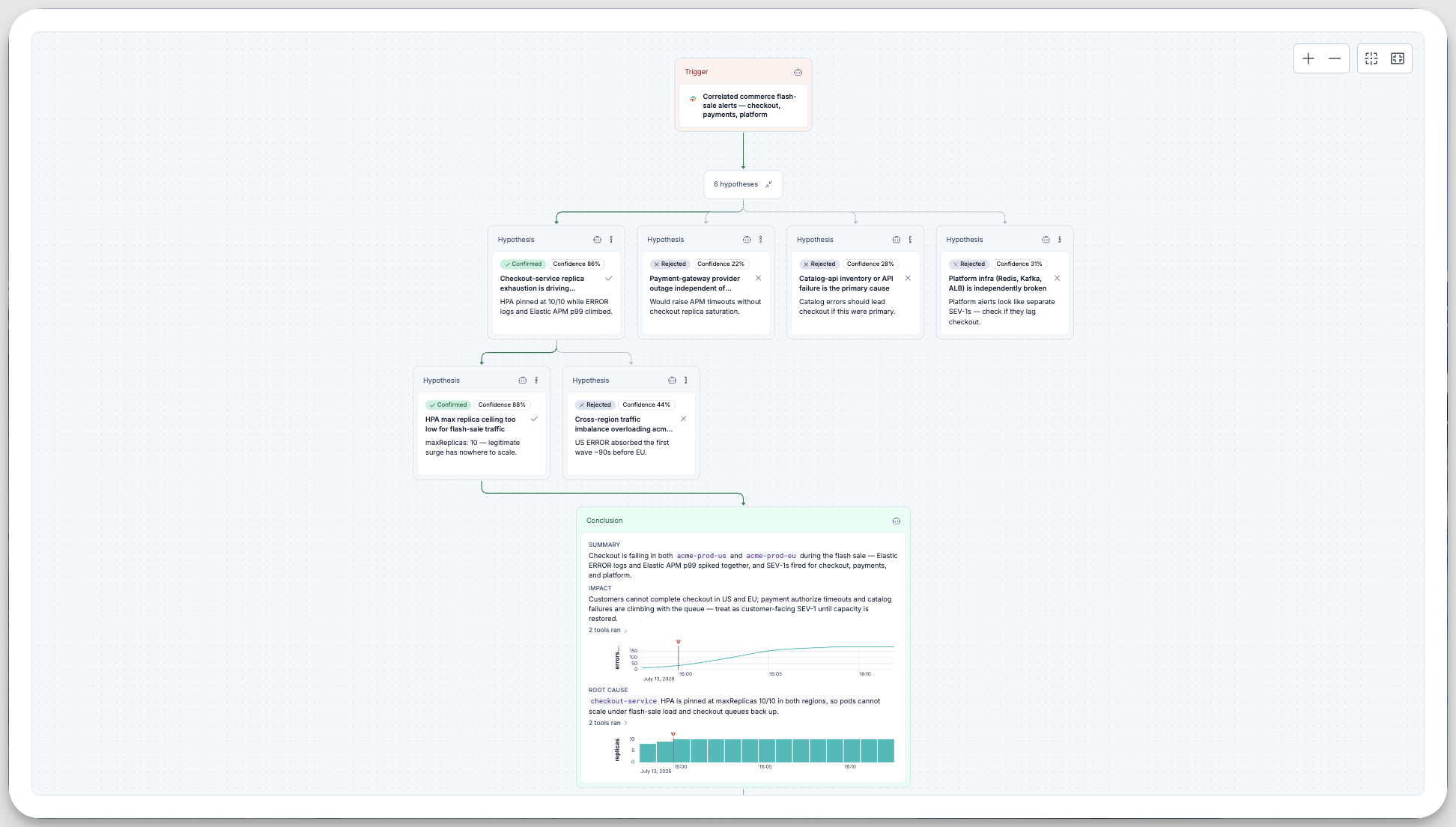
Task: Expand '2 tools ran' under Impact section
Action: pos(608,630)
